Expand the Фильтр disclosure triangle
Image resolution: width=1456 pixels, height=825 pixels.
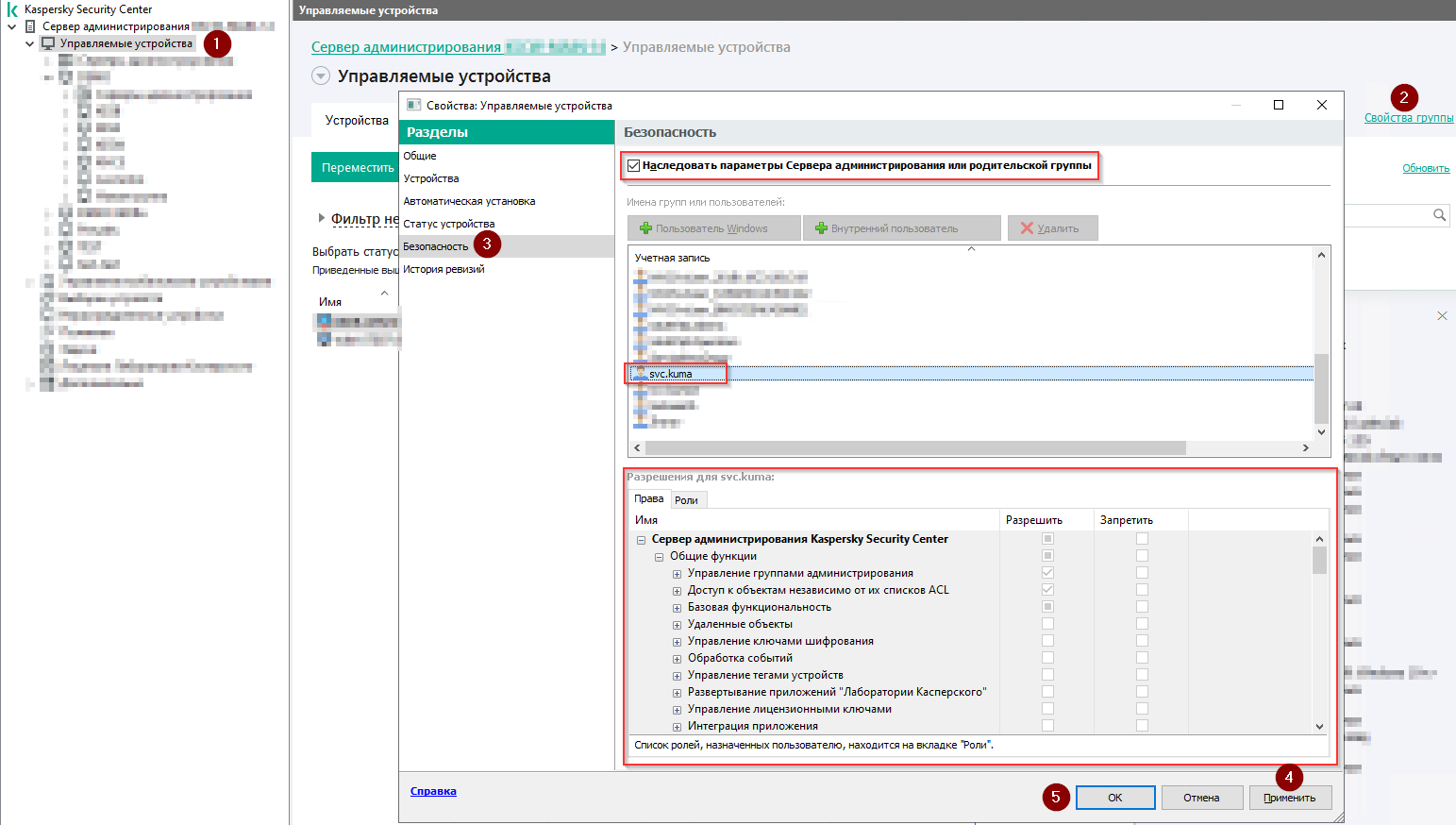tap(322, 218)
